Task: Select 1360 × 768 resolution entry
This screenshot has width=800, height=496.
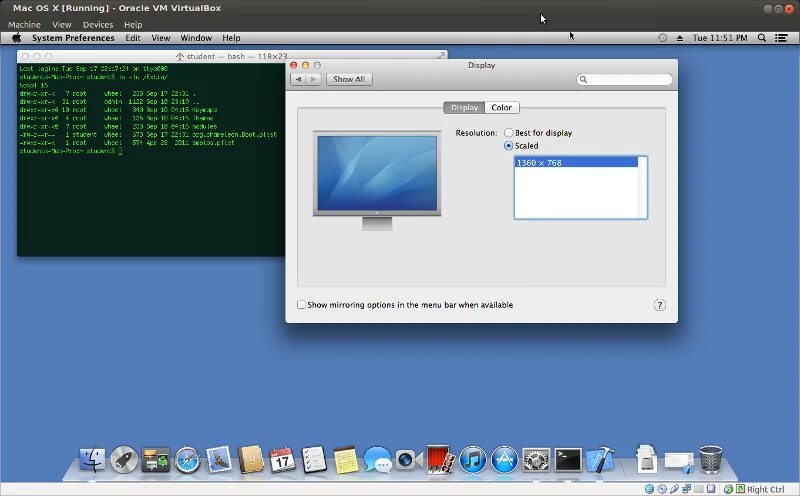Action: click(x=576, y=163)
